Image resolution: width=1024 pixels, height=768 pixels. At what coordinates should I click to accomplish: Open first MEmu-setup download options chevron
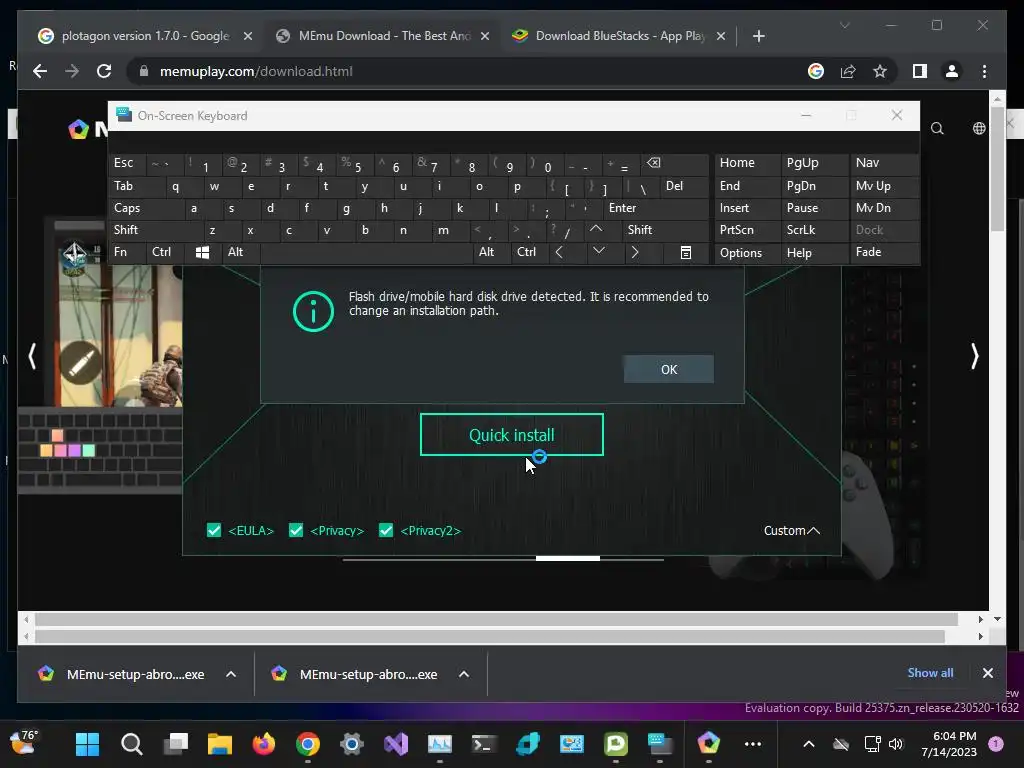[x=231, y=674]
